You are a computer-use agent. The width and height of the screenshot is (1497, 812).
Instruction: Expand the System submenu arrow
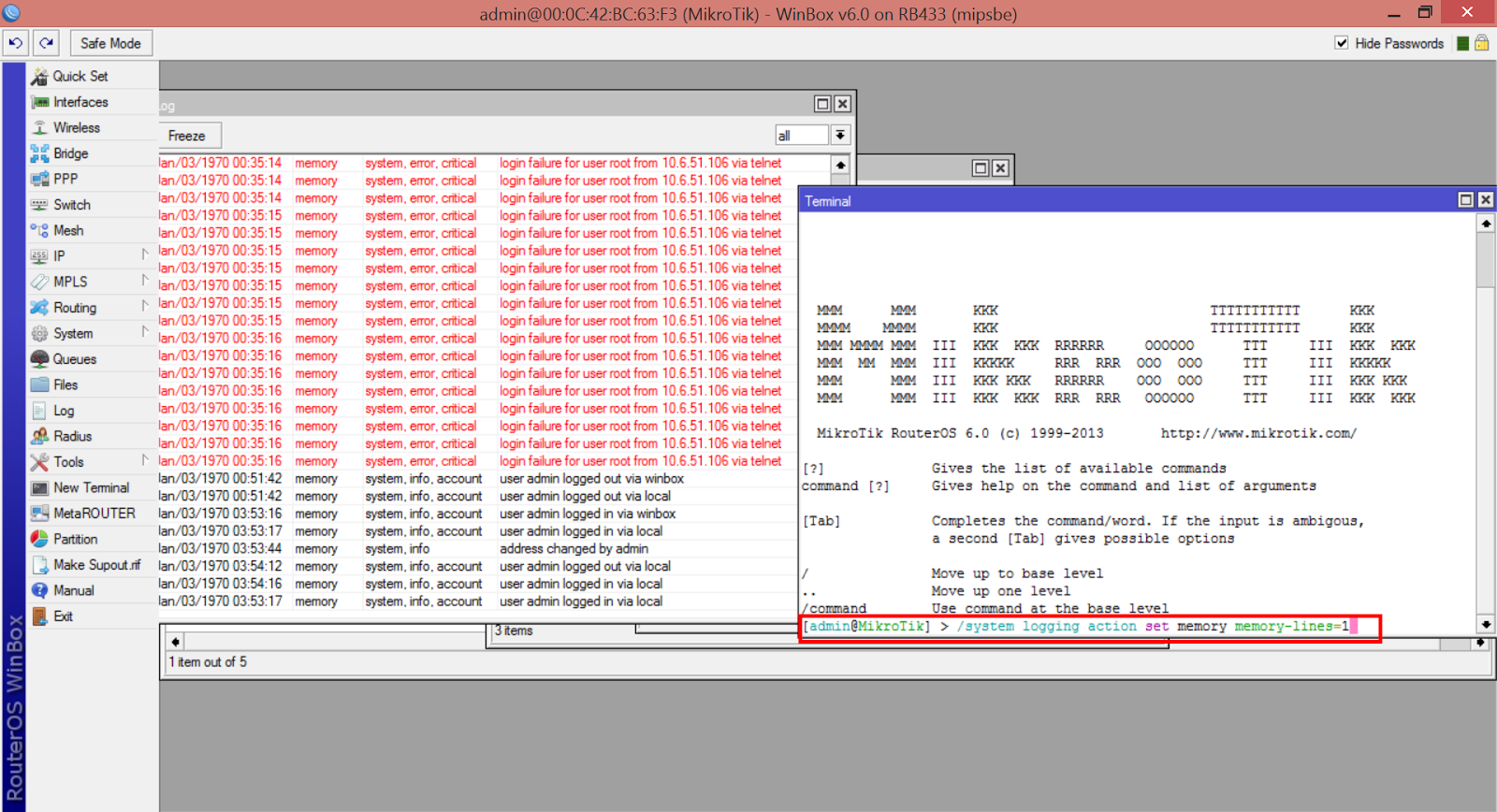click(145, 331)
